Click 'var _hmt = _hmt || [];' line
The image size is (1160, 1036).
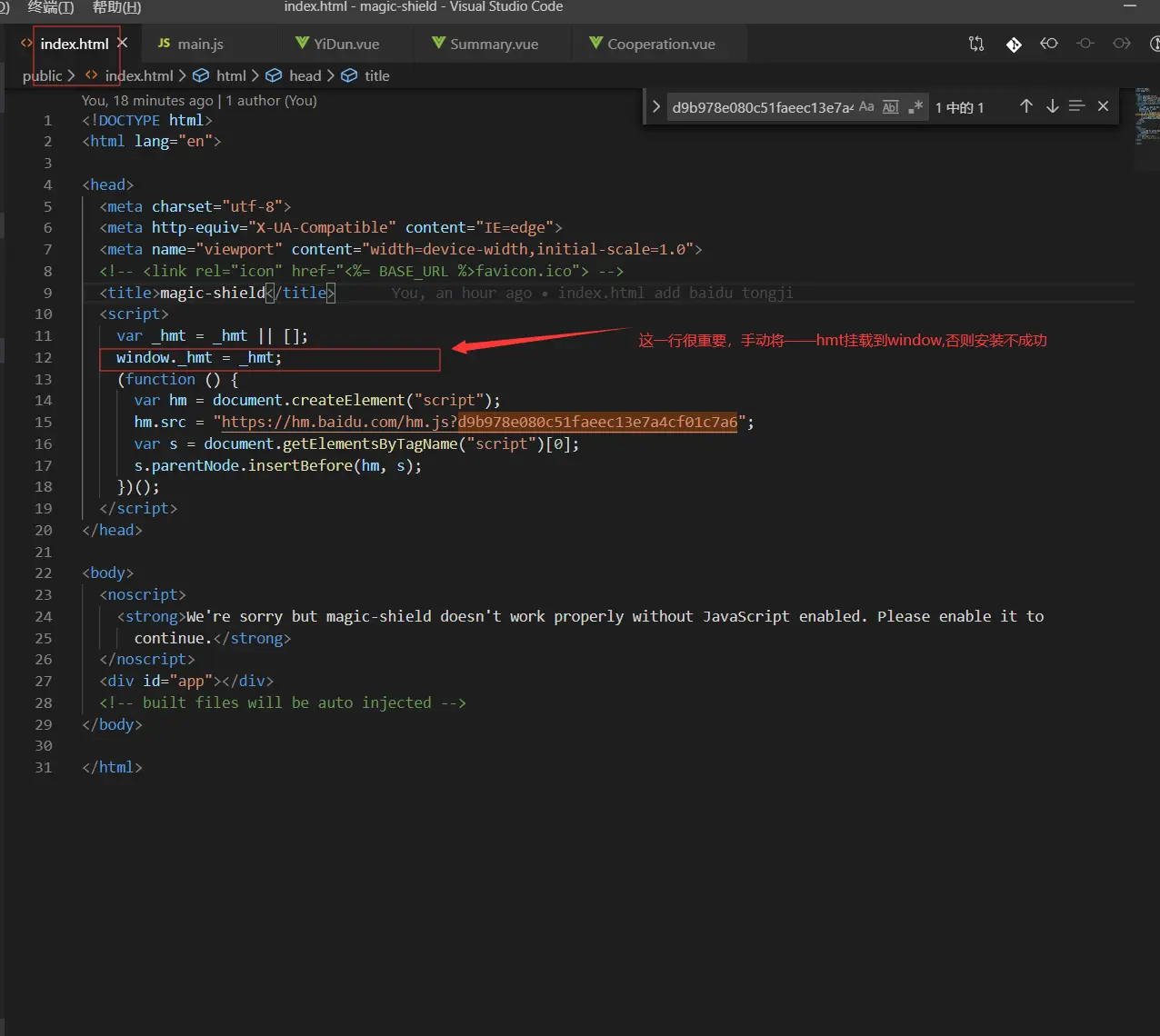(x=212, y=335)
